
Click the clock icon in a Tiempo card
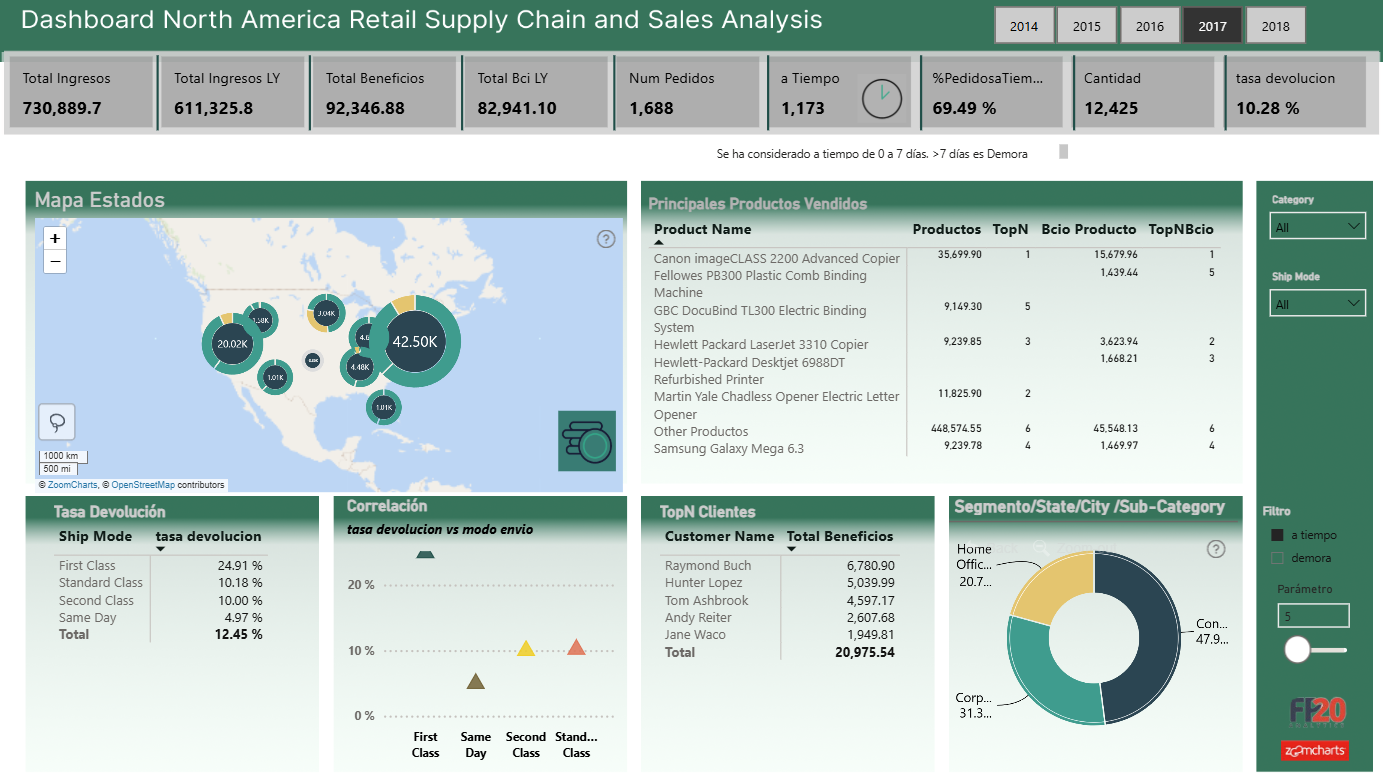coord(882,98)
